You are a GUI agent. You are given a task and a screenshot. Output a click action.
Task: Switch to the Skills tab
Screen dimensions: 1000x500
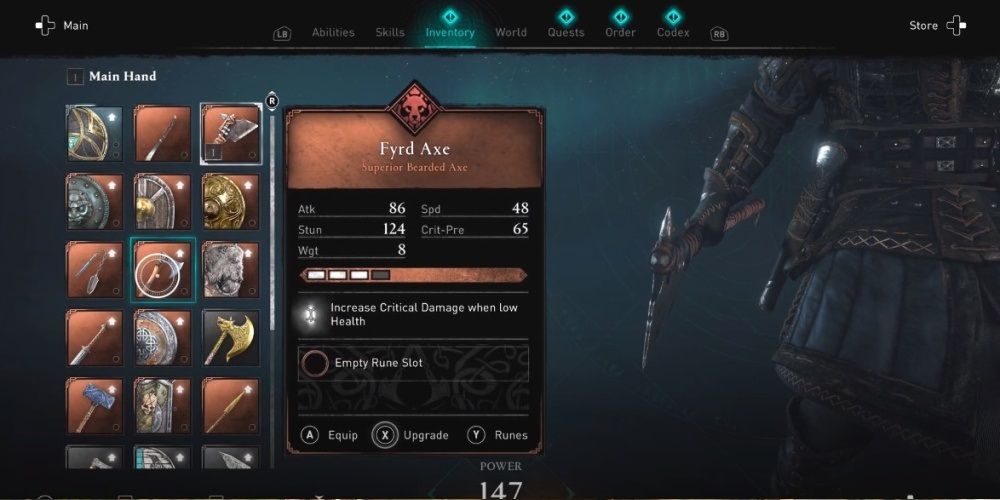390,33
